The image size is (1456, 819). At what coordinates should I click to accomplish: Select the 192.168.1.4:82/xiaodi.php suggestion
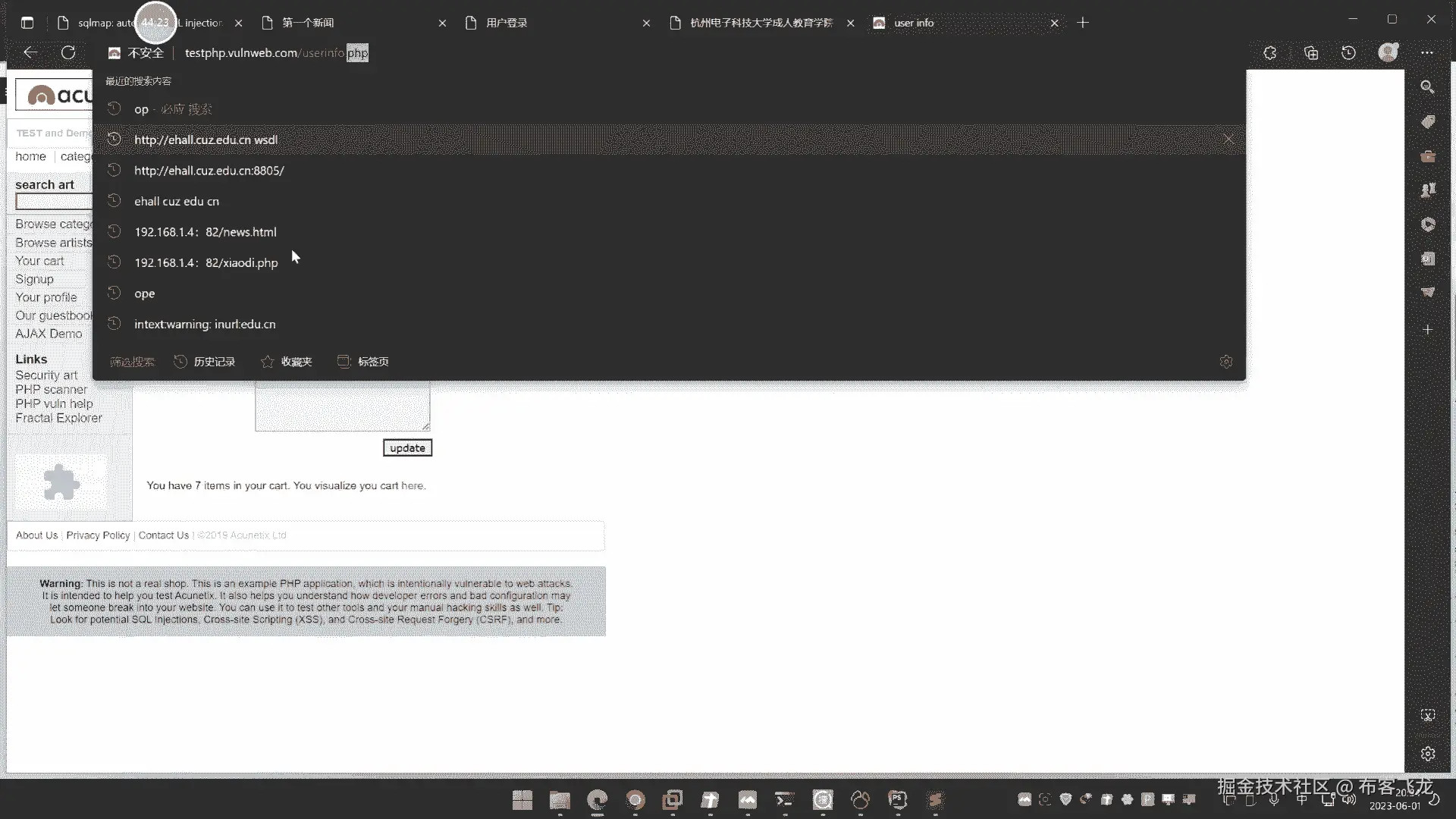pos(206,262)
